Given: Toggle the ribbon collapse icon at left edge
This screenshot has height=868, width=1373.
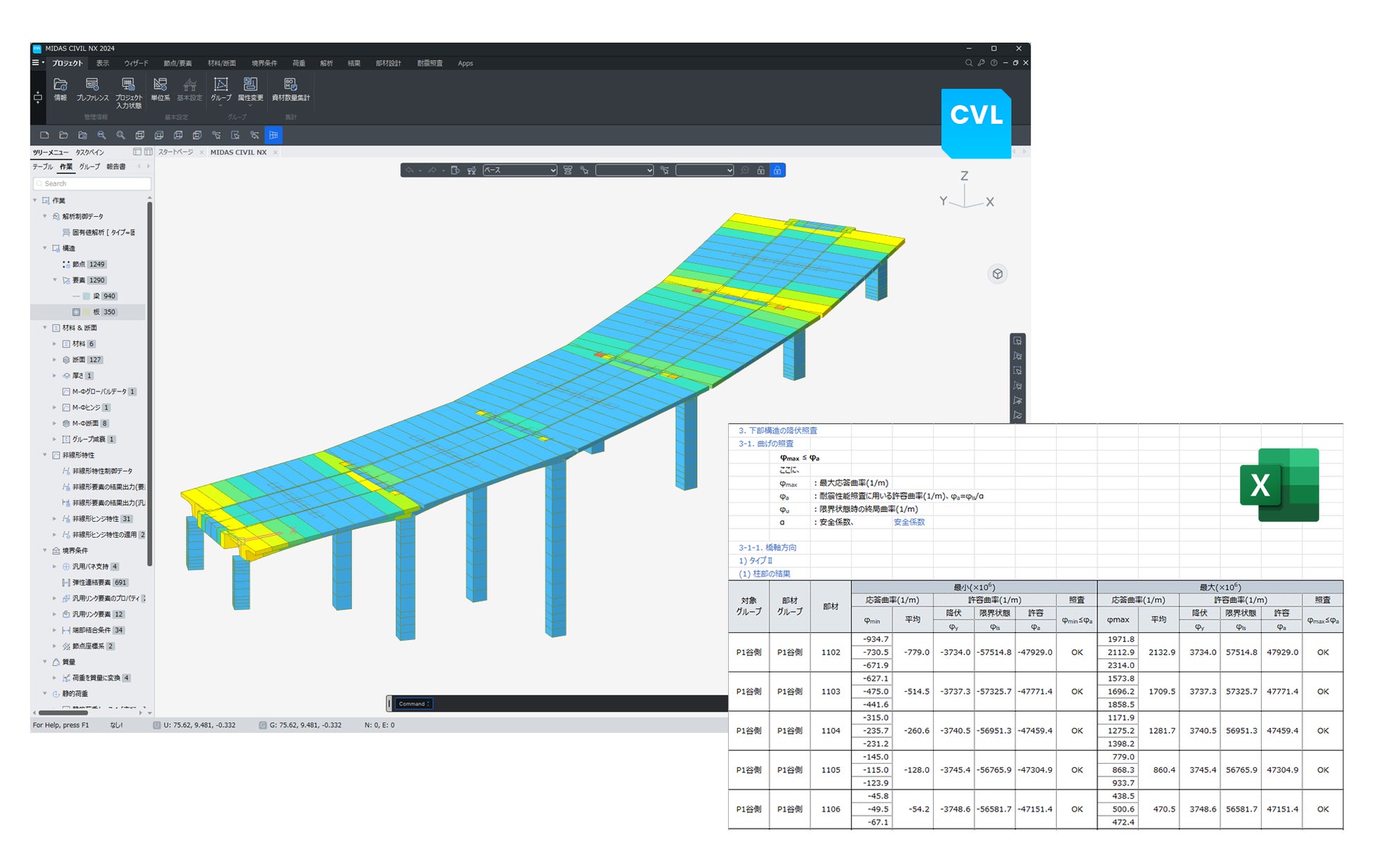Looking at the screenshot, I should point(38,97).
